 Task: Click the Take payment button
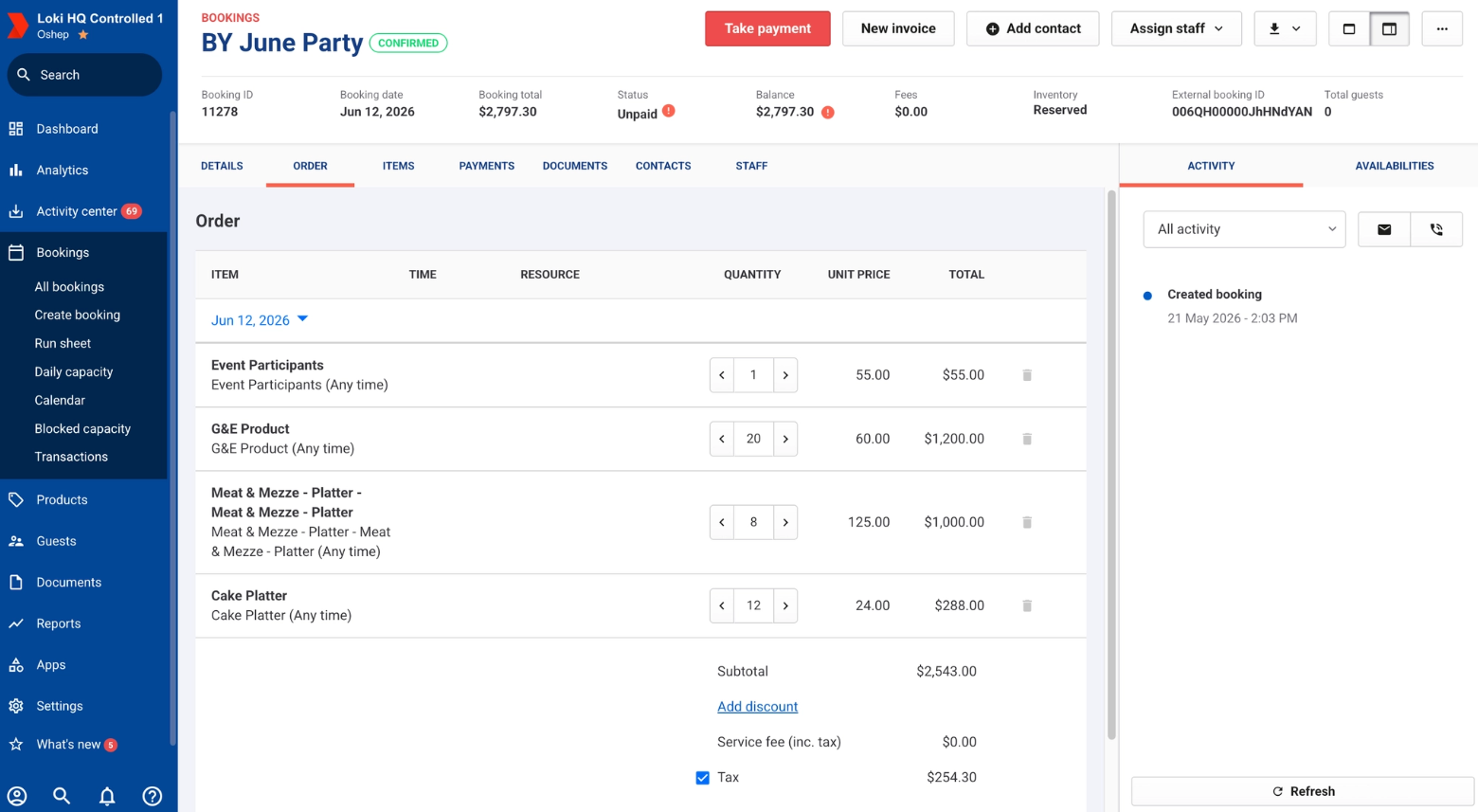coord(767,28)
